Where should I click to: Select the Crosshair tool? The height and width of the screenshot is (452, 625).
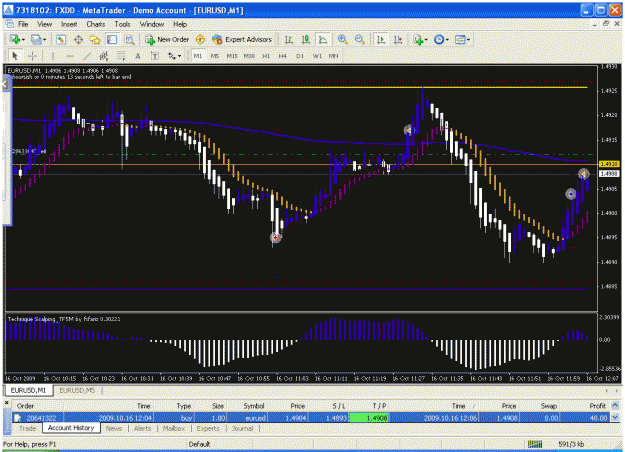[x=32, y=56]
